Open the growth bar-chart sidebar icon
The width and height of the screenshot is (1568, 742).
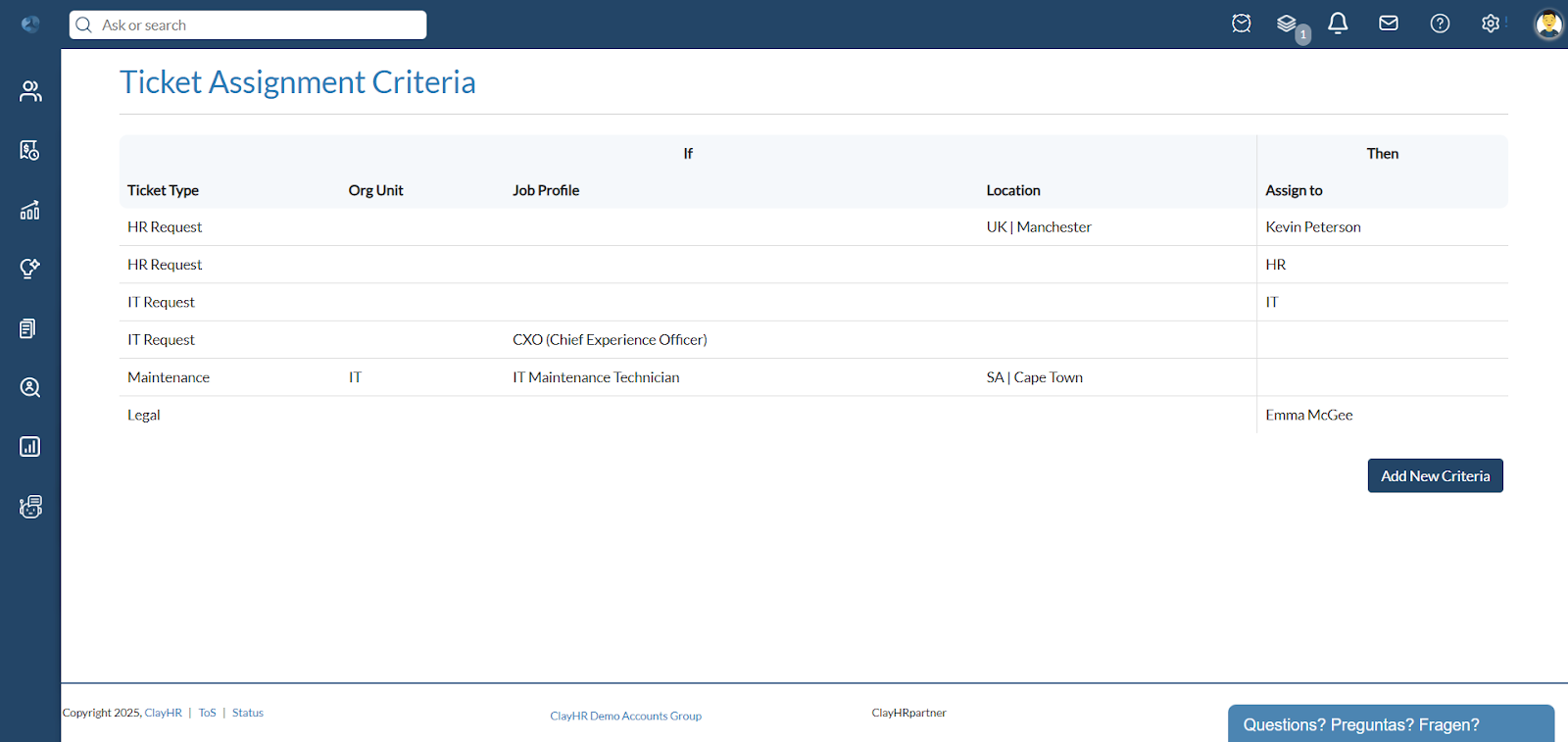pos(30,210)
